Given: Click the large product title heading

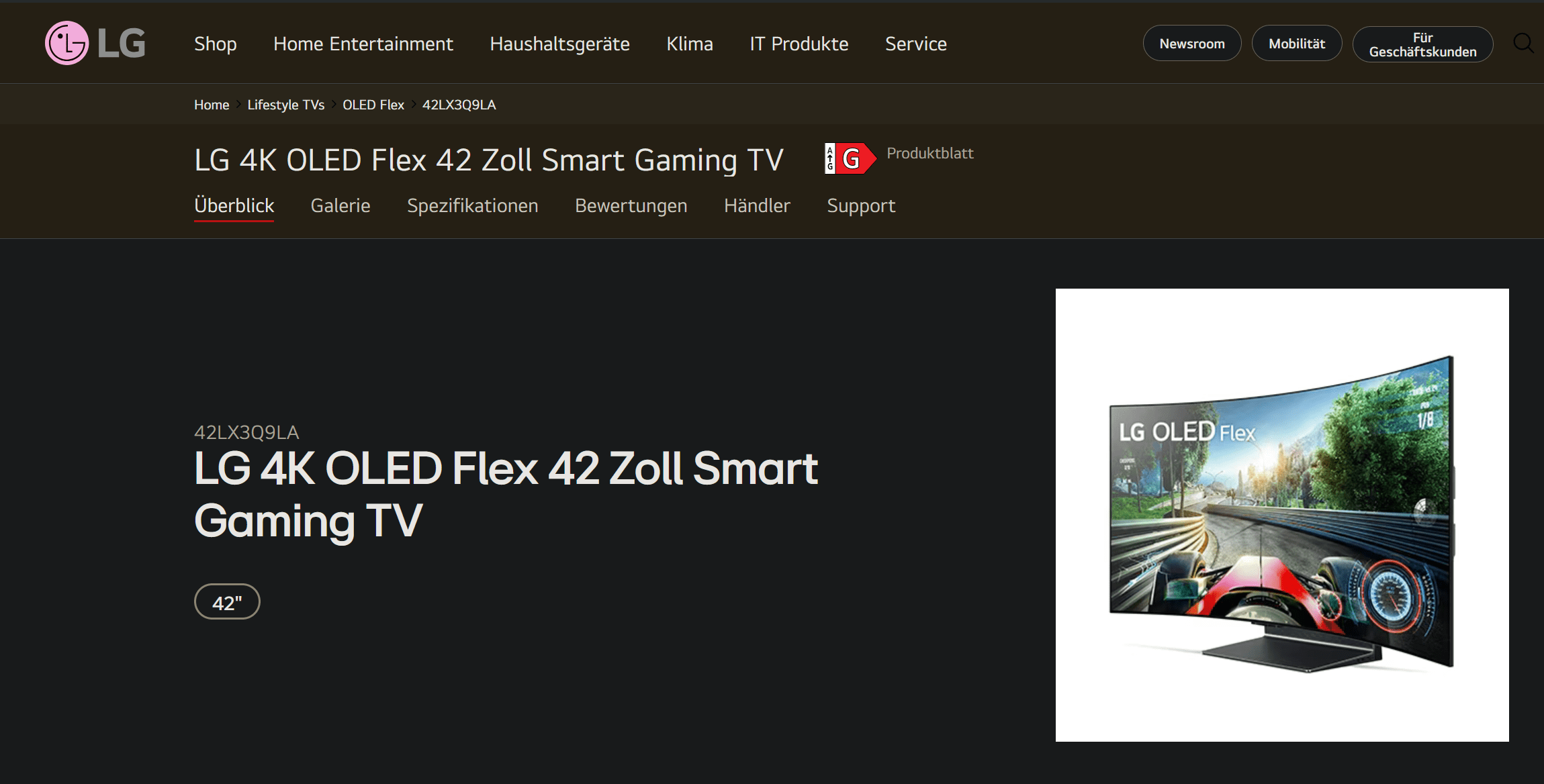Looking at the screenshot, I should (x=506, y=495).
